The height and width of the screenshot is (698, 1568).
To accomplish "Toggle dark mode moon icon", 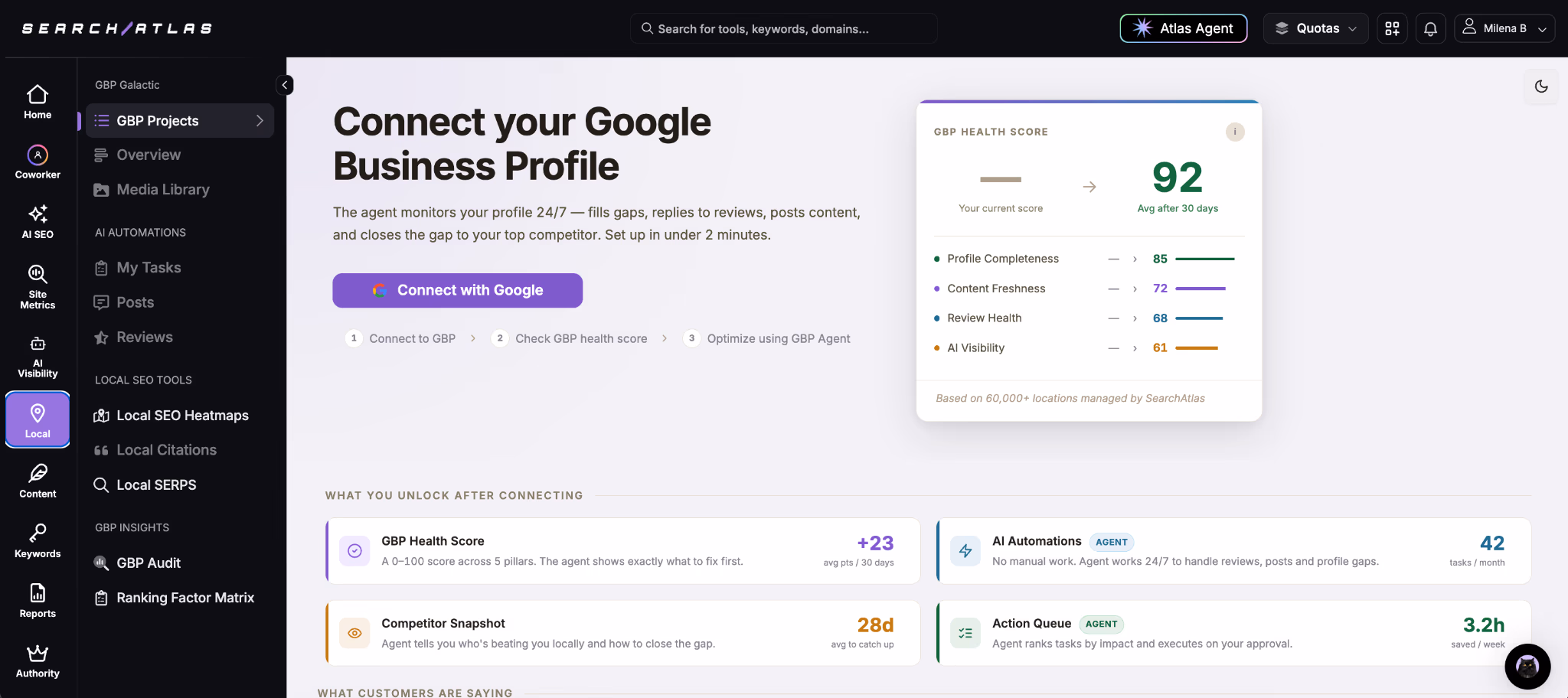I will pos(1541,86).
